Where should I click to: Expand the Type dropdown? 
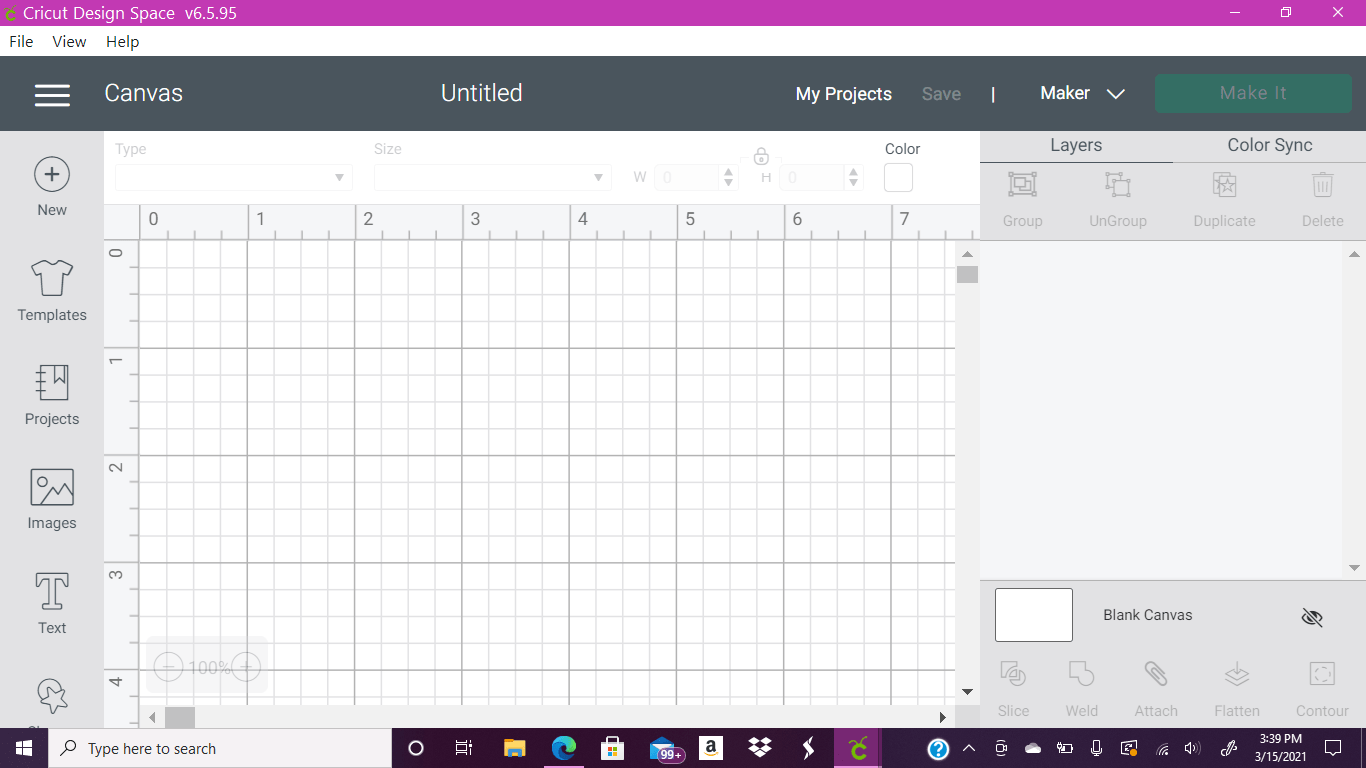[x=233, y=177]
